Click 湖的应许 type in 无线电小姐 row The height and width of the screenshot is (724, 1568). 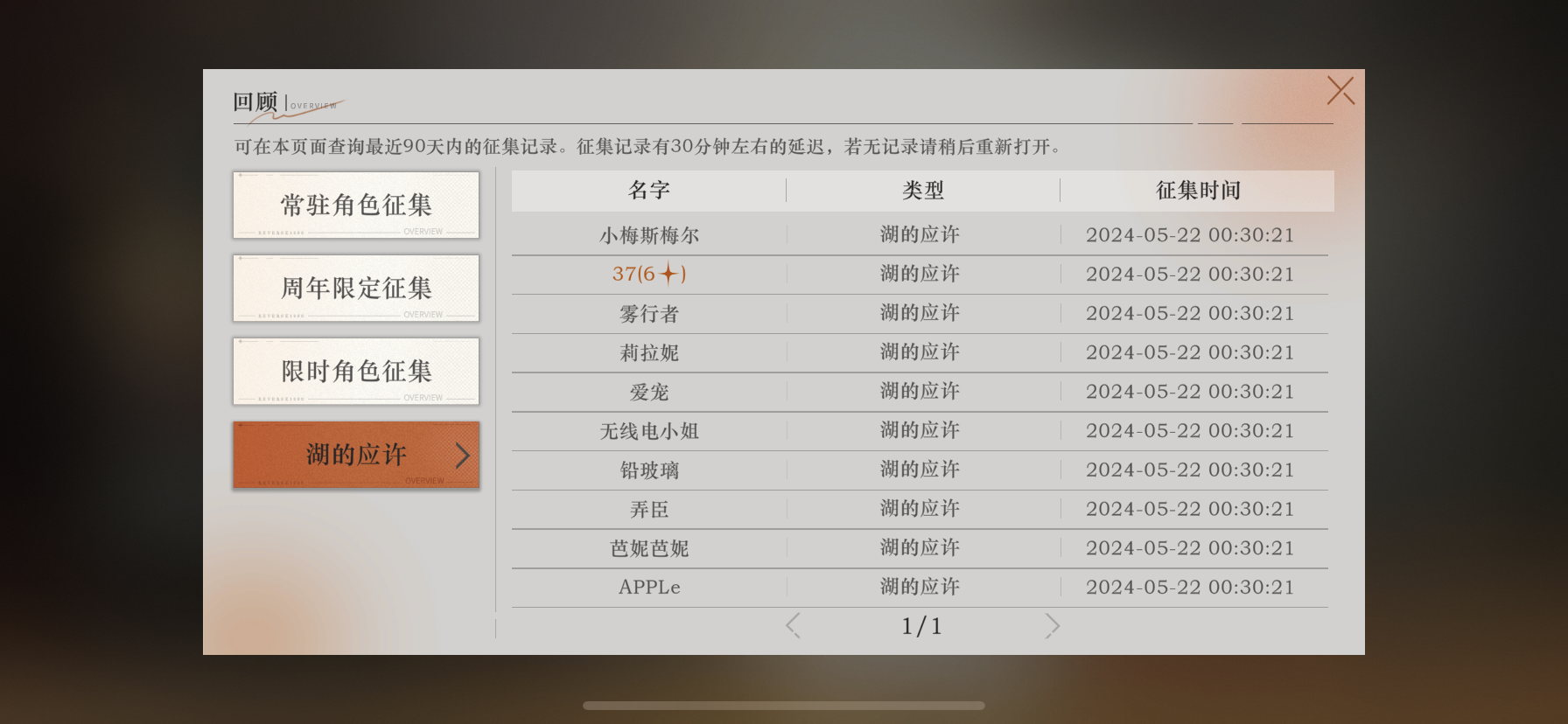[x=920, y=430]
